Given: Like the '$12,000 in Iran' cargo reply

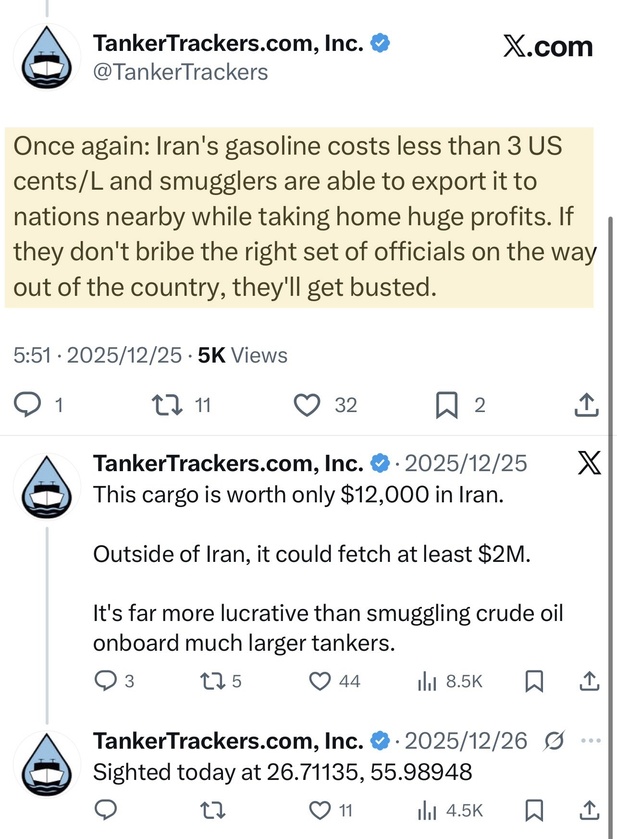Looking at the screenshot, I should pos(320,681).
